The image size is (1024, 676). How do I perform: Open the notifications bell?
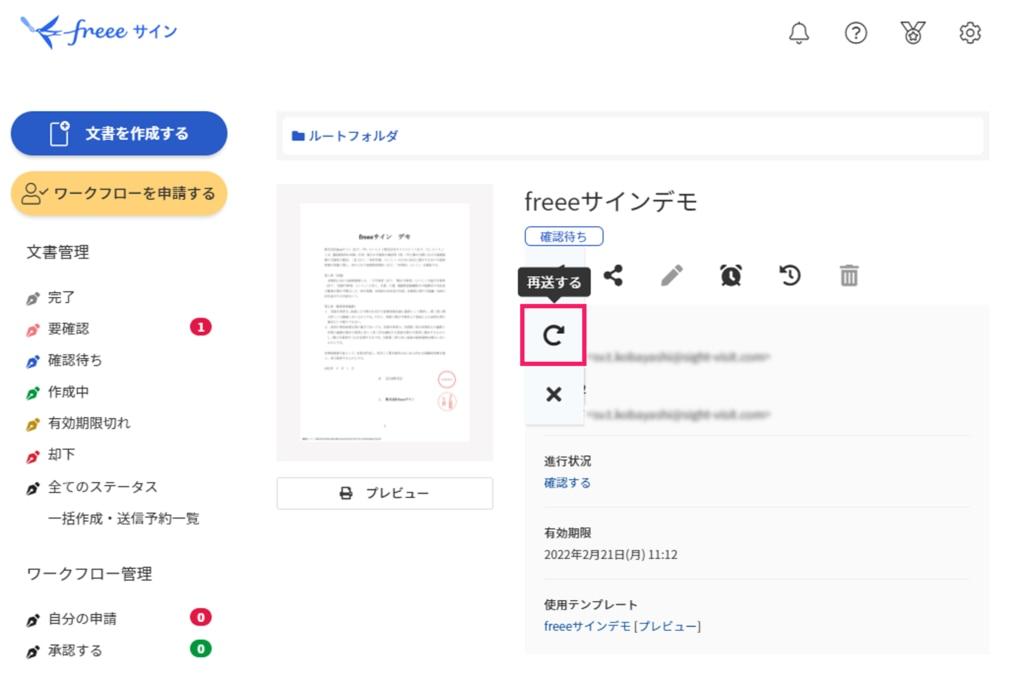tap(799, 32)
